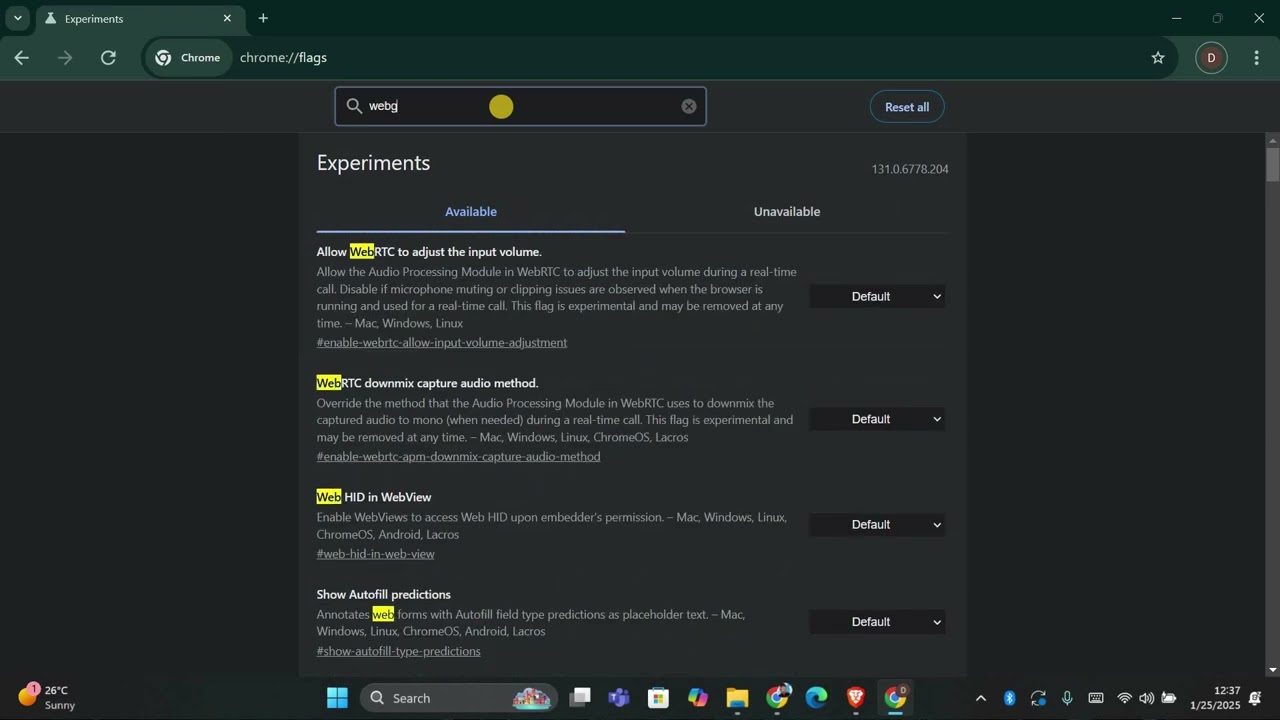Open Task View from the taskbar
The image size is (1280, 720).
pos(580,698)
